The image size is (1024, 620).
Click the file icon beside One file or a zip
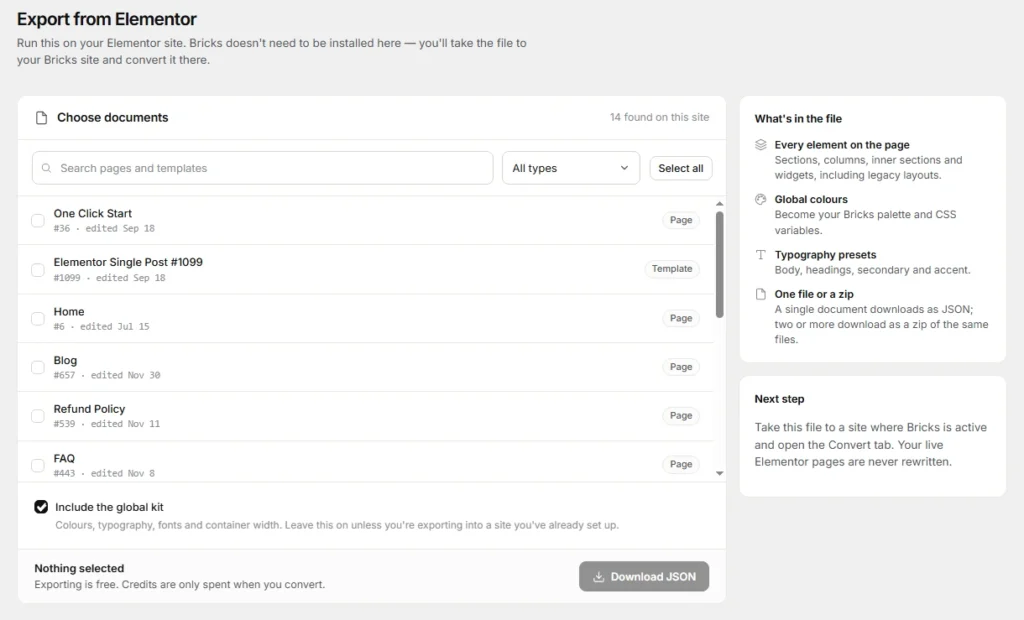point(760,294)
